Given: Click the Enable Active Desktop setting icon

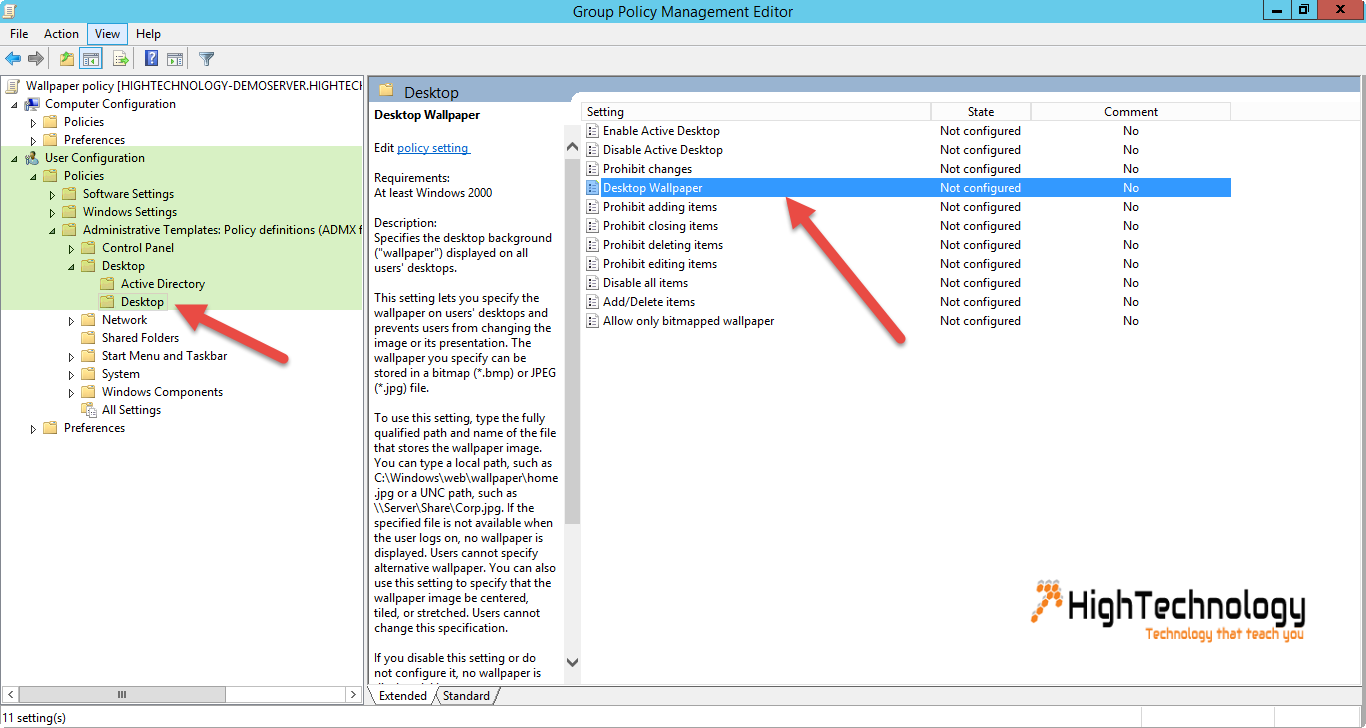Looking at the screenshot, I should (593, 131).
